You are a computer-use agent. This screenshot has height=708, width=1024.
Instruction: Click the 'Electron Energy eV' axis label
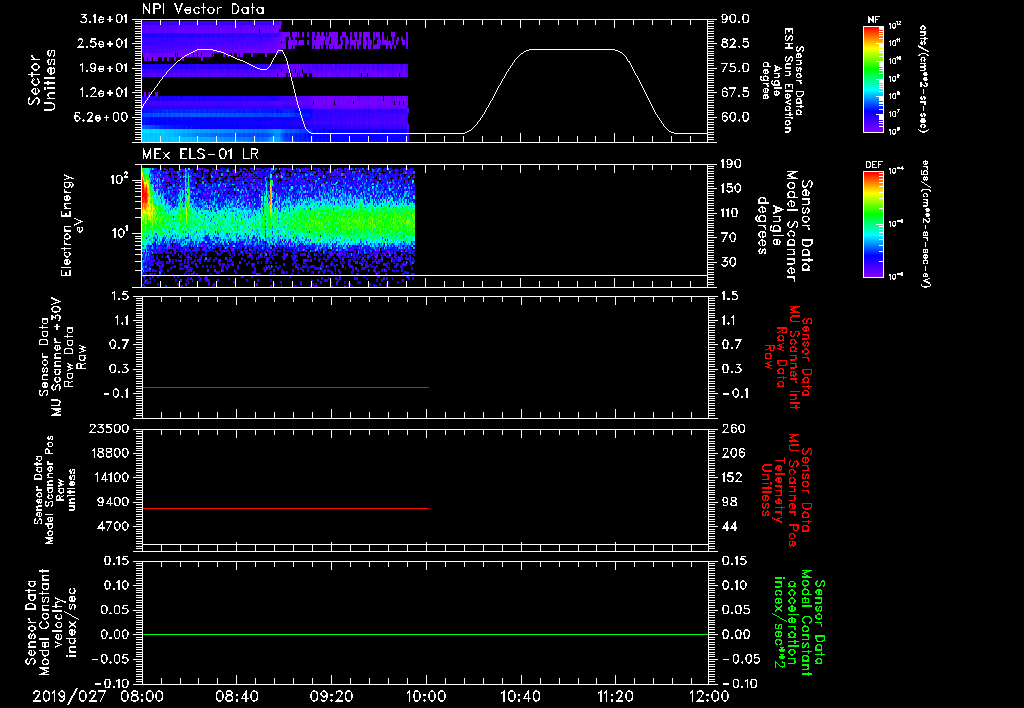[72, 225]
